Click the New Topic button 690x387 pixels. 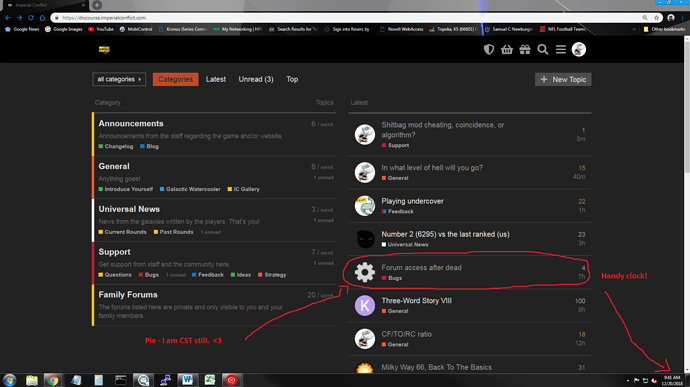(x=563, y=79)
